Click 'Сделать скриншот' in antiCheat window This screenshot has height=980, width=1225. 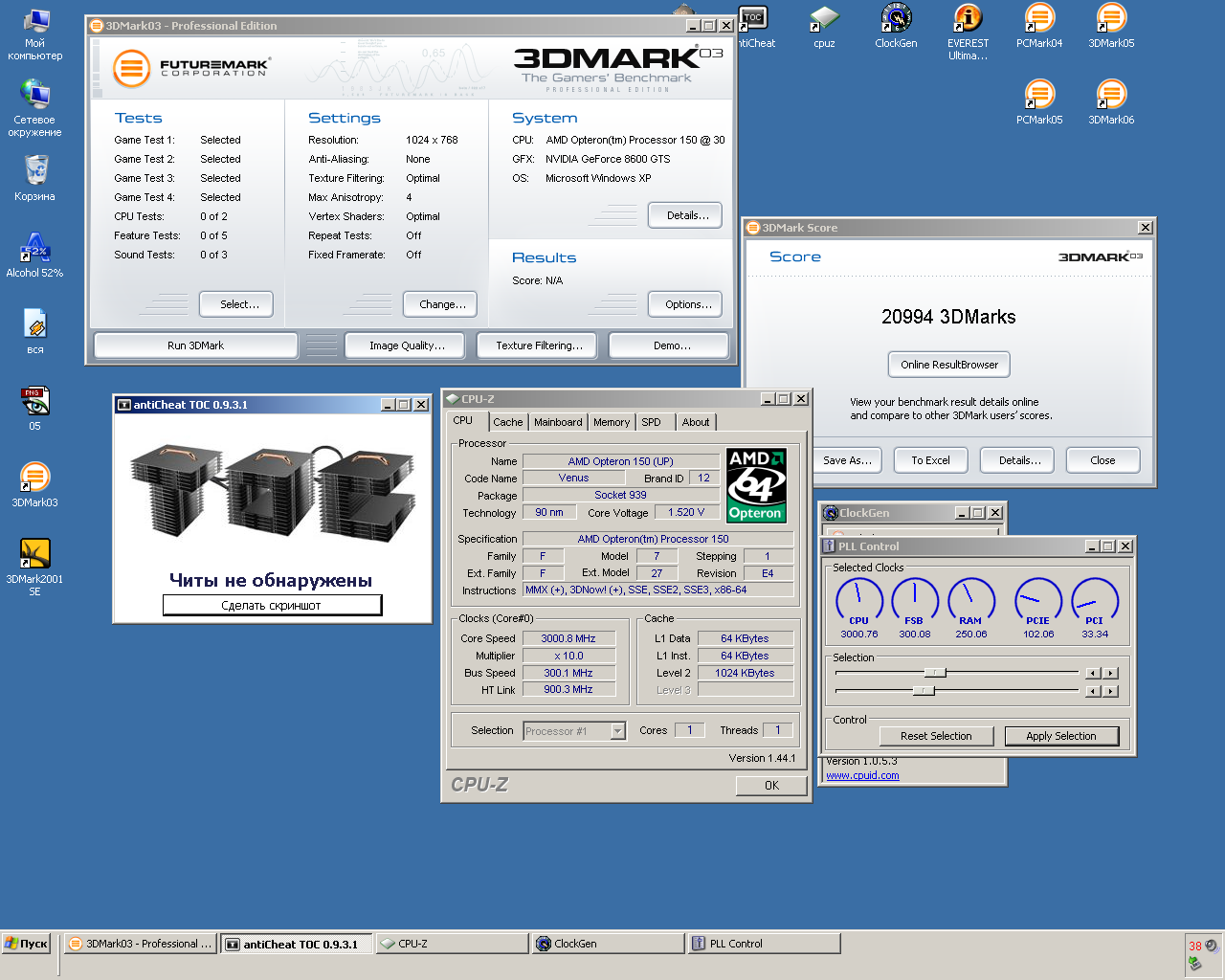tap(272, 605)
